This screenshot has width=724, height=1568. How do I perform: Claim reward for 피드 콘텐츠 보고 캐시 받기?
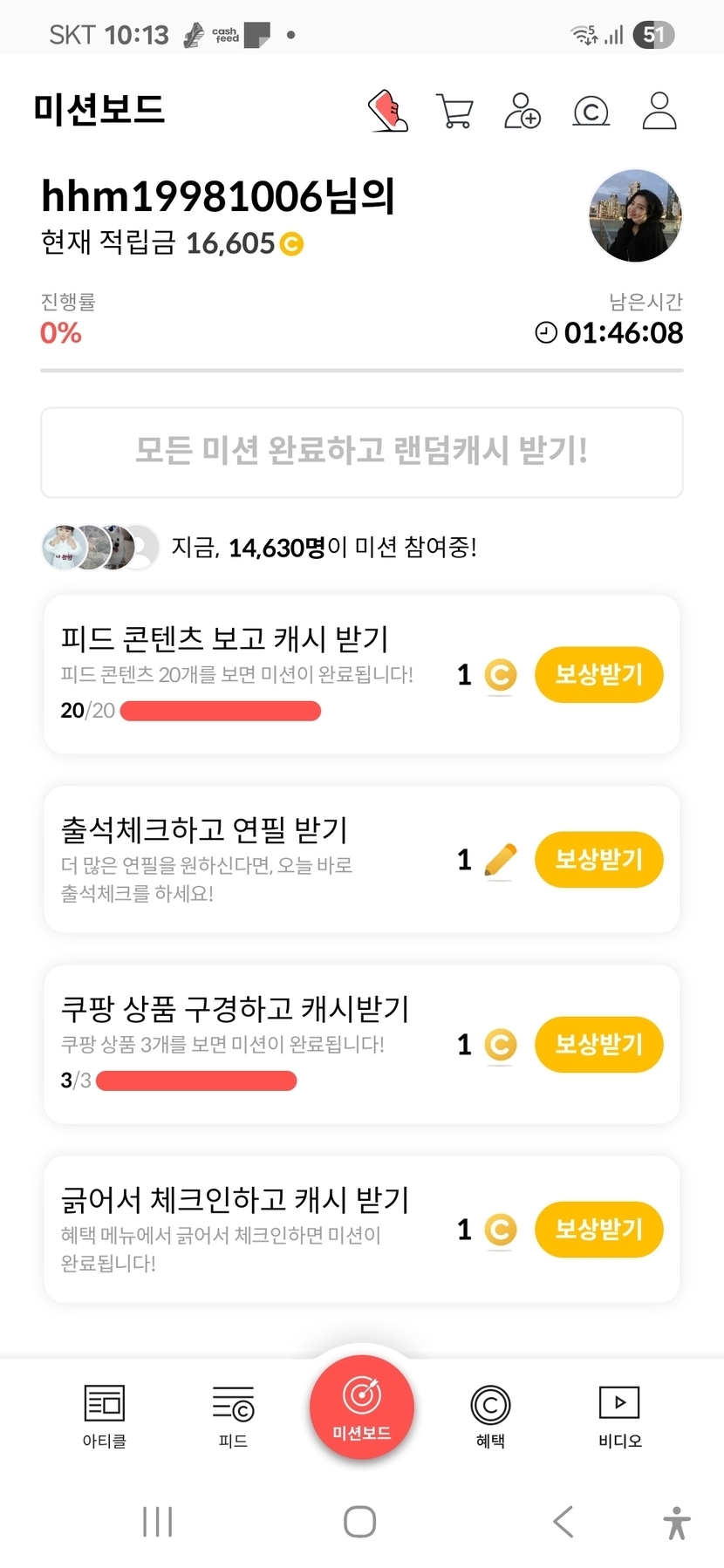pos(598,674)
